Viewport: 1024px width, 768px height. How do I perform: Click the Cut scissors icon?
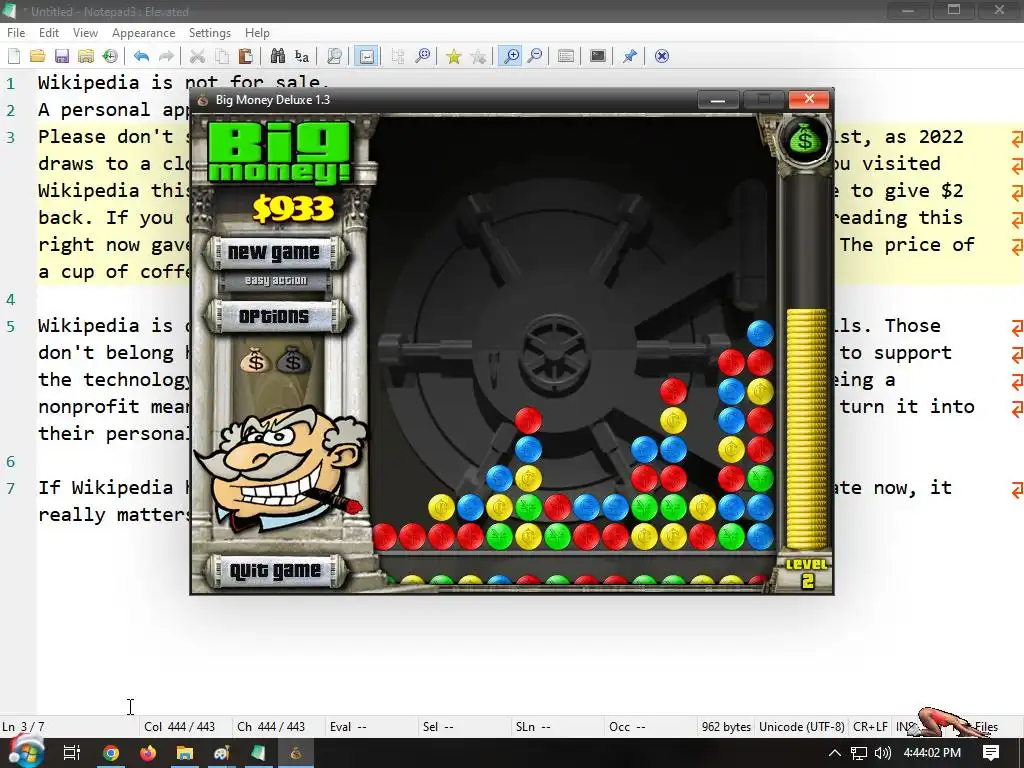tap(197, 56)
